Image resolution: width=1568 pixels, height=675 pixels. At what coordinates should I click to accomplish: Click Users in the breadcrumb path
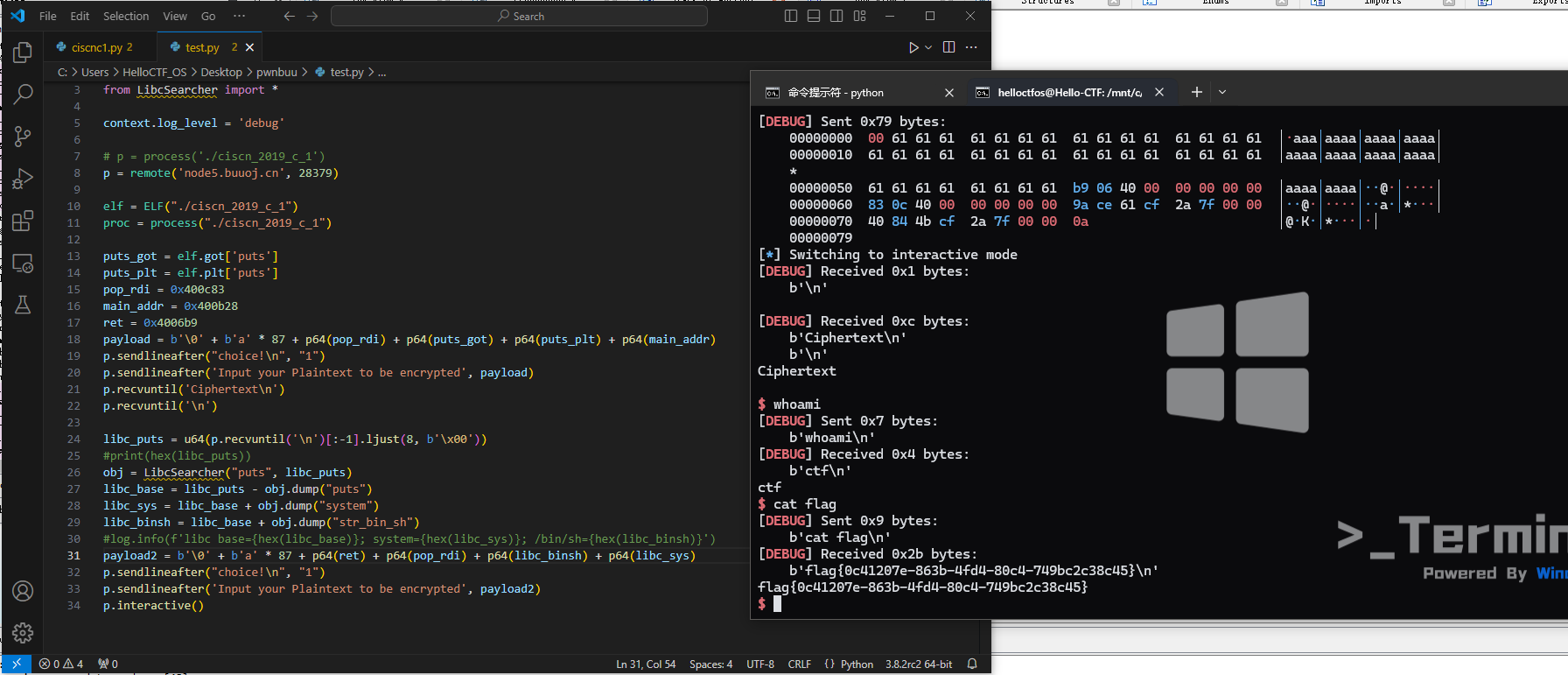coord(94,72)
